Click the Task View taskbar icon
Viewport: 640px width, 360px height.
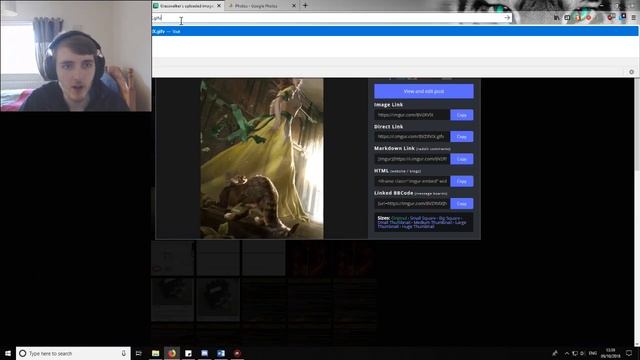139,353
